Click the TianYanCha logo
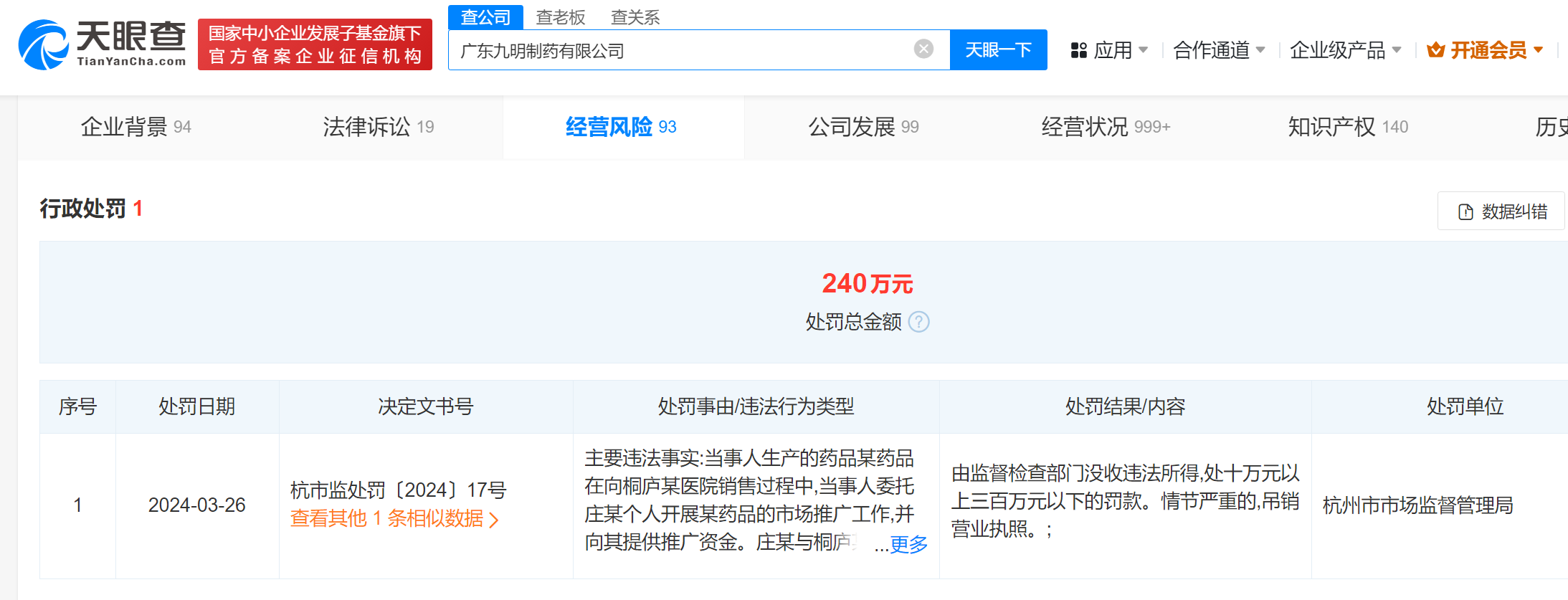 pos(102,44)
